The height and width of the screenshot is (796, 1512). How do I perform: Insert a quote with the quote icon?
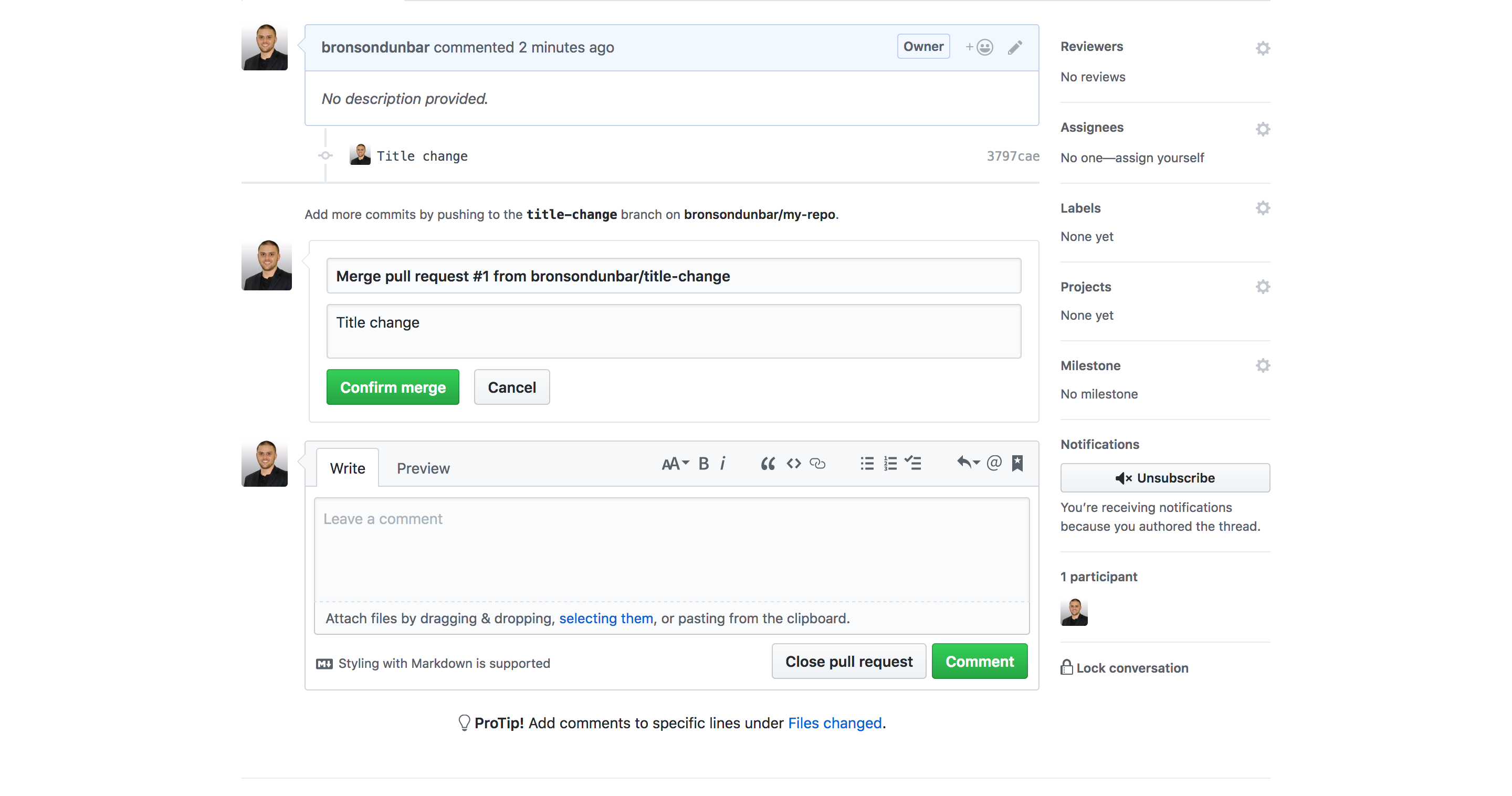coord(767,464)
